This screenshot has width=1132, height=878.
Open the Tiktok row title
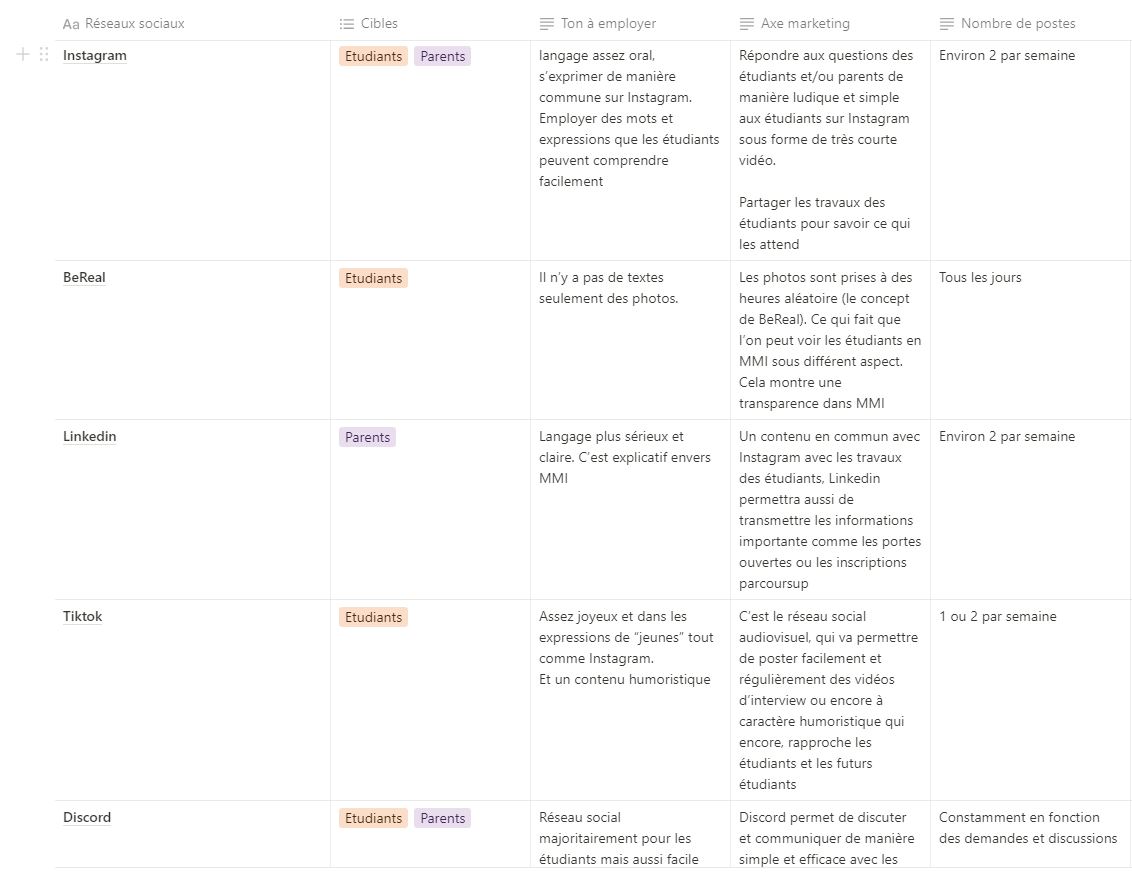pyautogui.click(x=82, y=617)
